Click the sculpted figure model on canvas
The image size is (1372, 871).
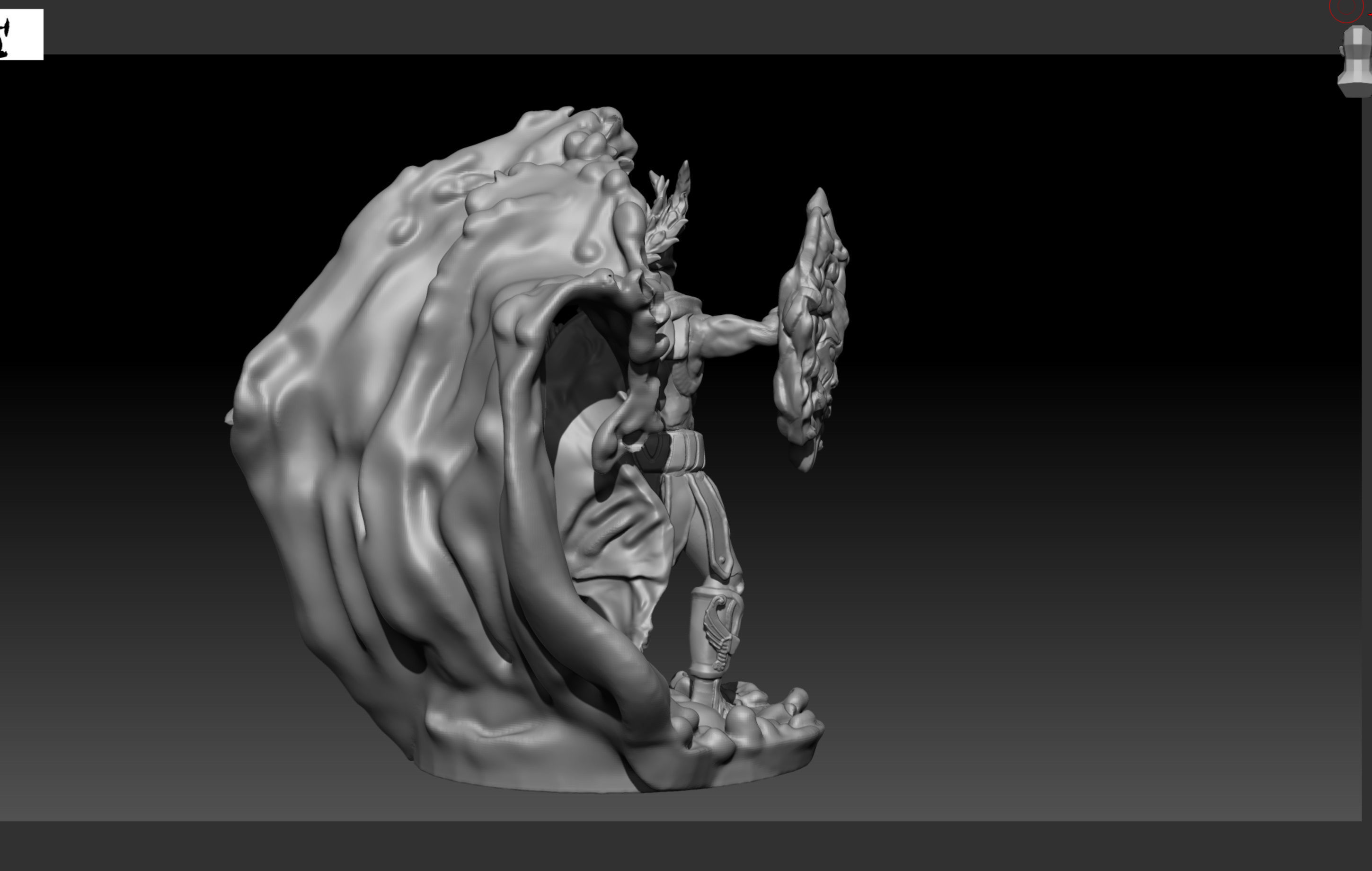[536, 449]
